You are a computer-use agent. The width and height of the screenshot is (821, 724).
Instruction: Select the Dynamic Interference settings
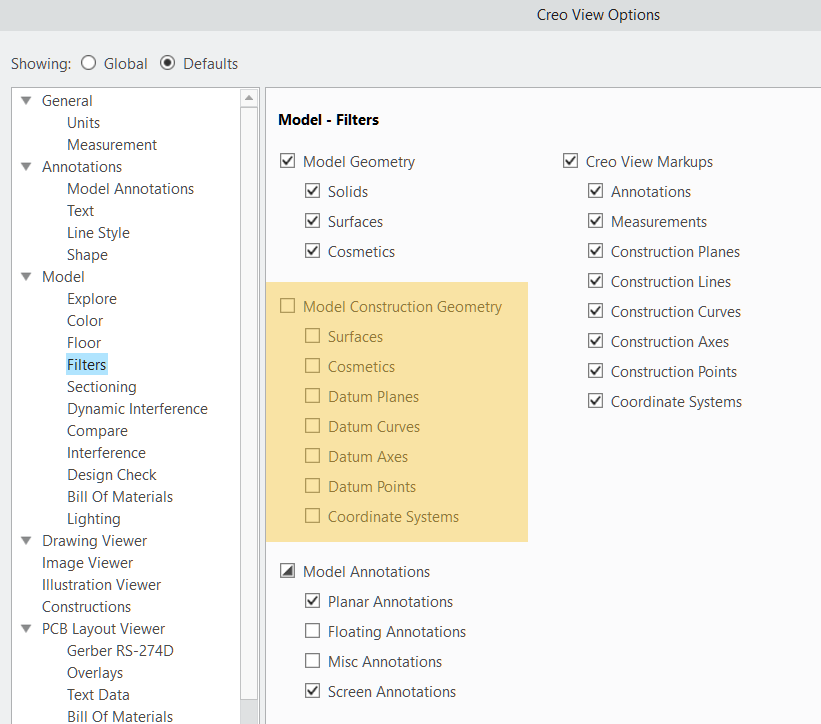[x=137, y=408]
